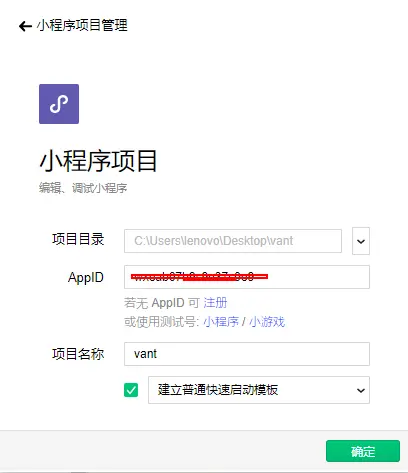Click the 编辑、调试小程序 subtitle
The width and height of the screenshot is (408, 473).
pyautogui.click(x=83, y=188)
